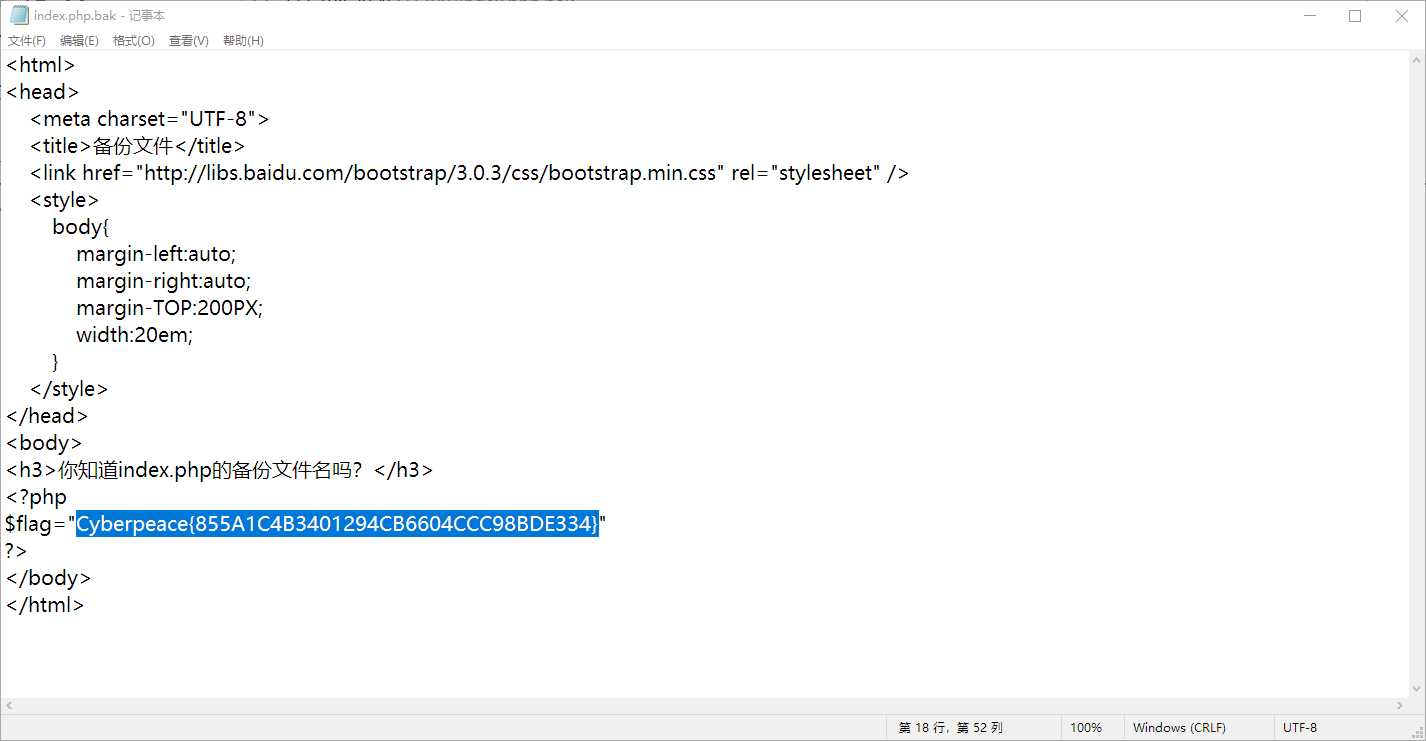Click the margin-left:auto; line

coord(156,254)
